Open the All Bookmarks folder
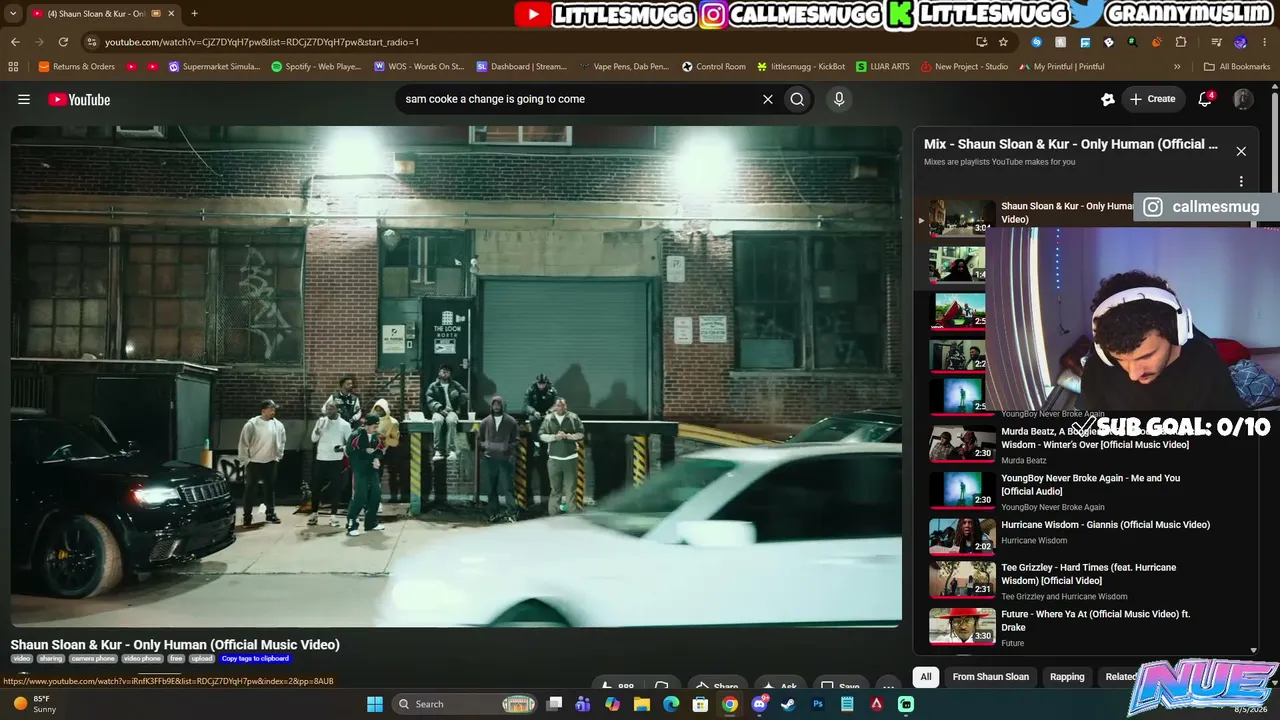 [1237, 67]
